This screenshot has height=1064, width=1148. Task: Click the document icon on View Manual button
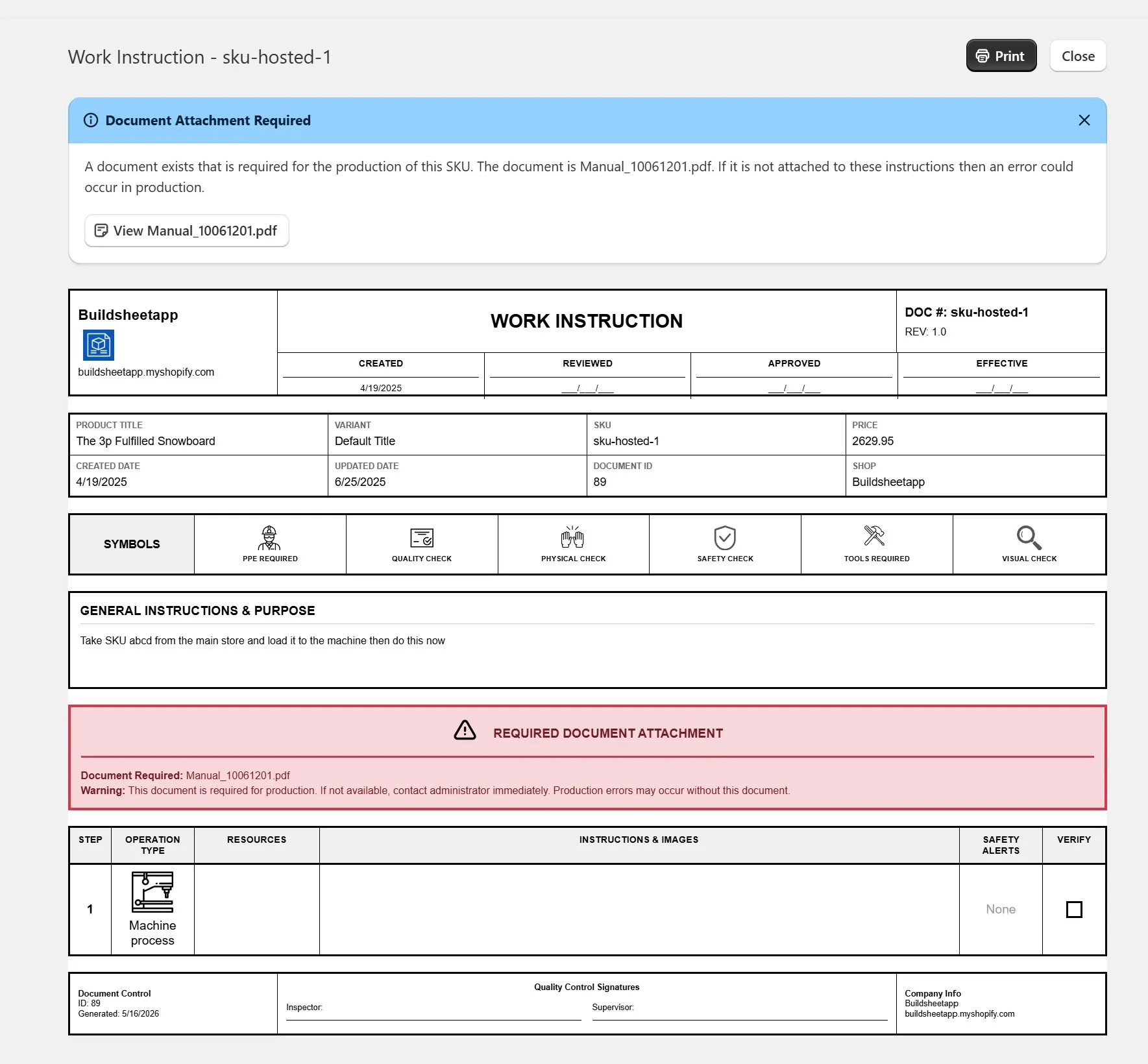click(x=101, y=231)
